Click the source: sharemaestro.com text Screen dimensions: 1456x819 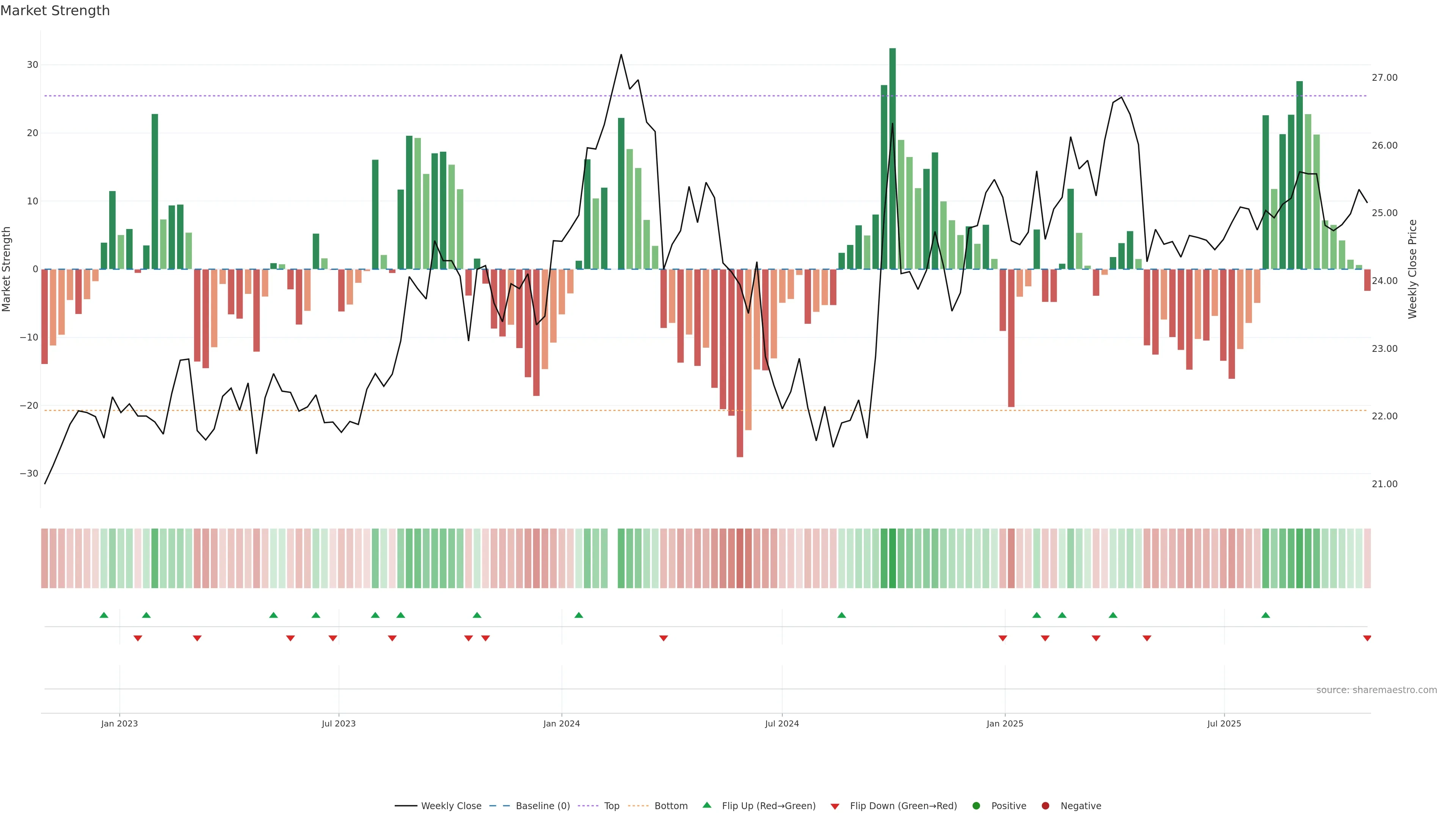coord(1376,690)
